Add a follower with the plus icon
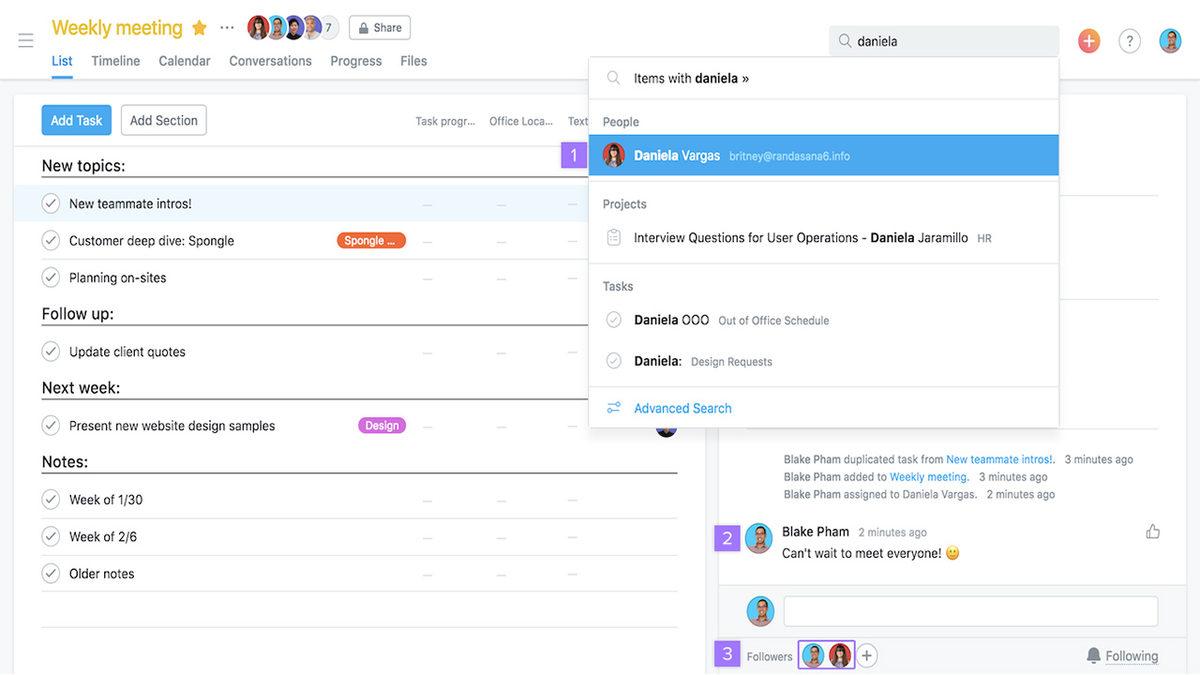The height and width of the screenshot is (675, 1200). pyautogui.click(x=867, y=656)
